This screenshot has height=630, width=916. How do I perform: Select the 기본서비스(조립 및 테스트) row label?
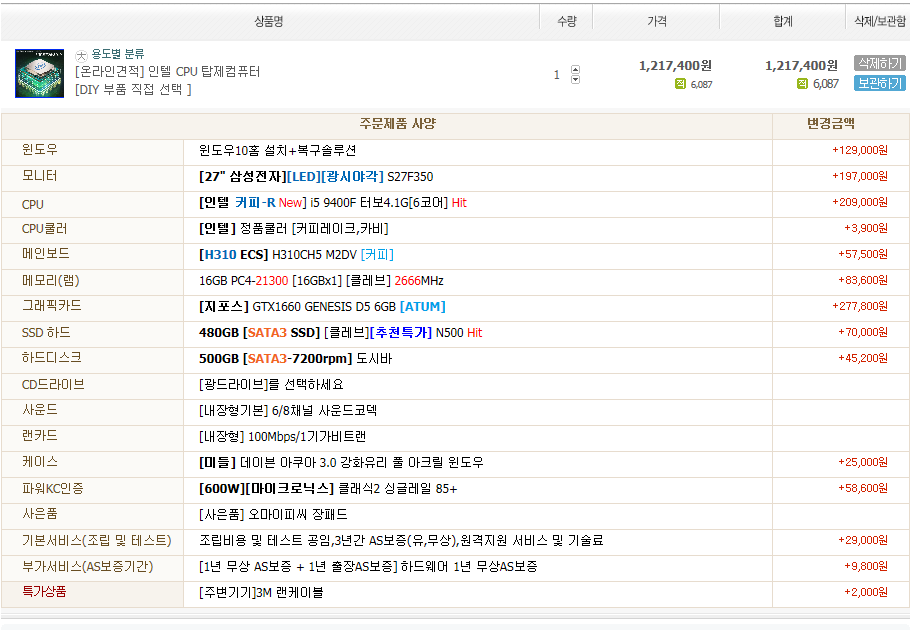click(97, 541)
